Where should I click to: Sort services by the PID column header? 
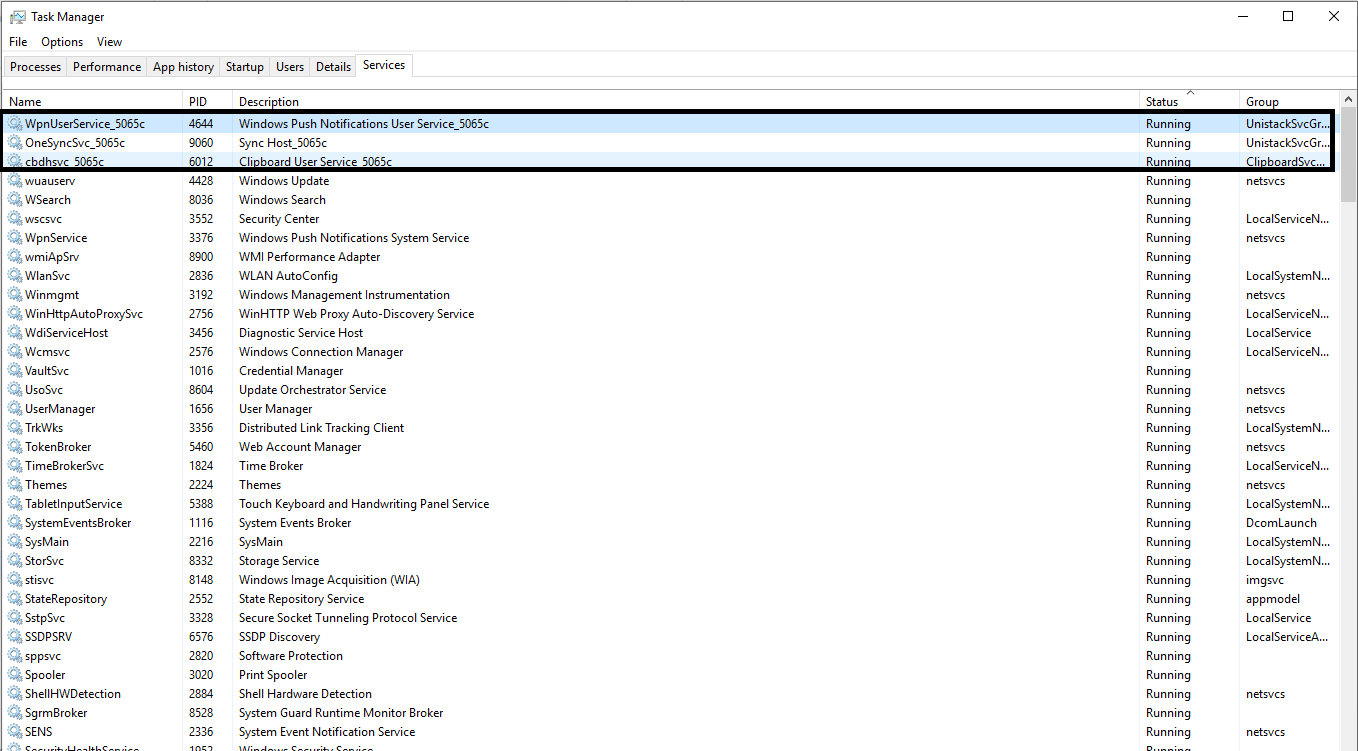(x=208, y=101)
